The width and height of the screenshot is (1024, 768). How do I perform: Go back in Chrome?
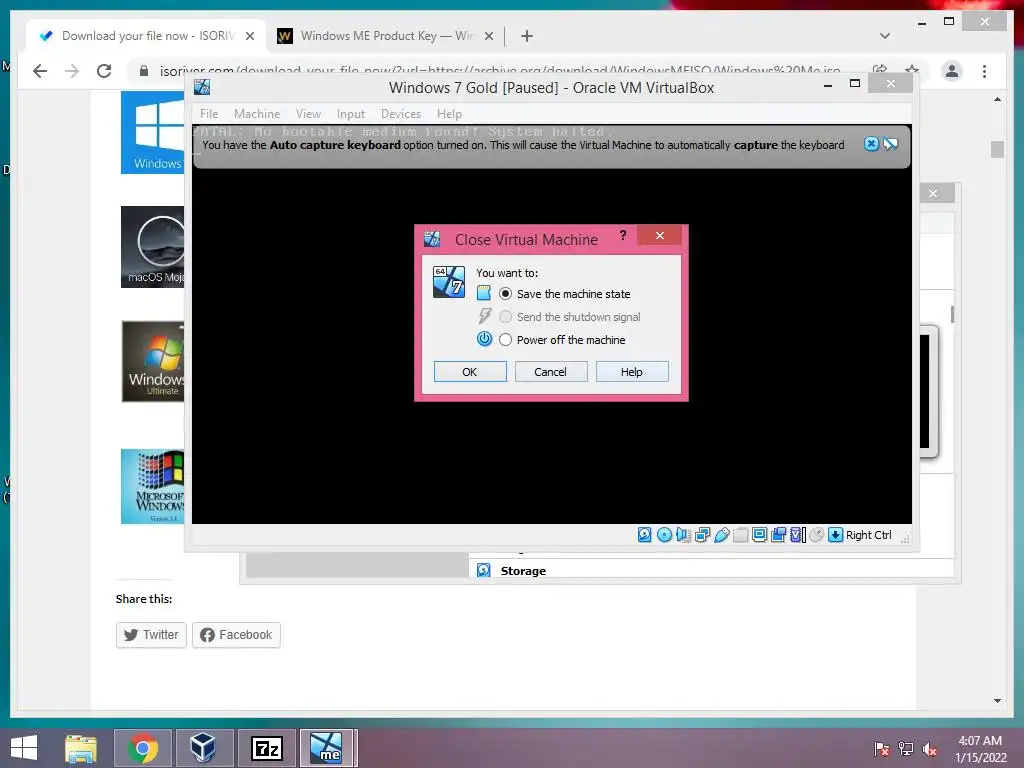click(x=40, y=71)
